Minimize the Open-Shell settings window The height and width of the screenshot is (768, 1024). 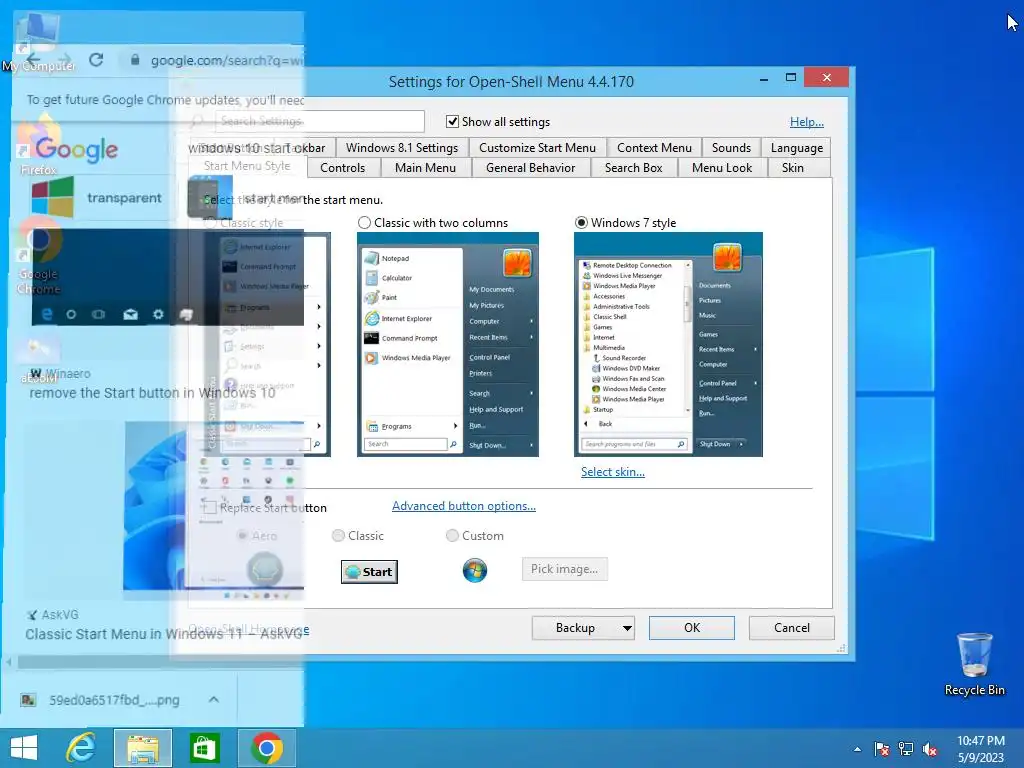(763, 78)
